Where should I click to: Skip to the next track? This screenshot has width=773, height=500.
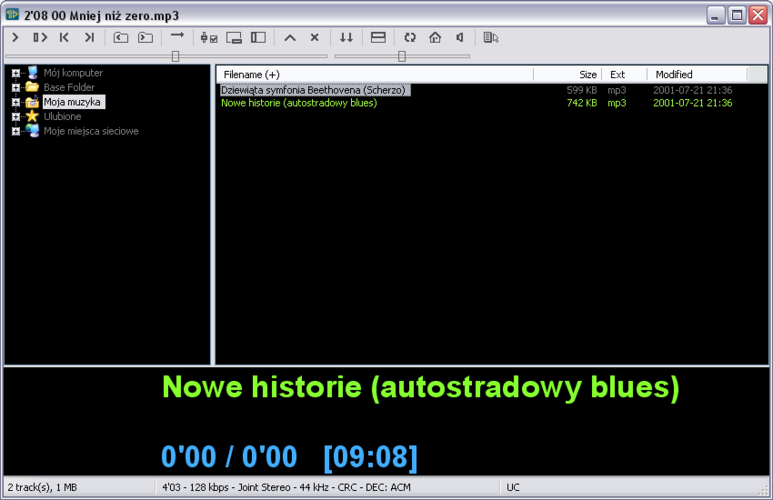(x=89, y=37)
